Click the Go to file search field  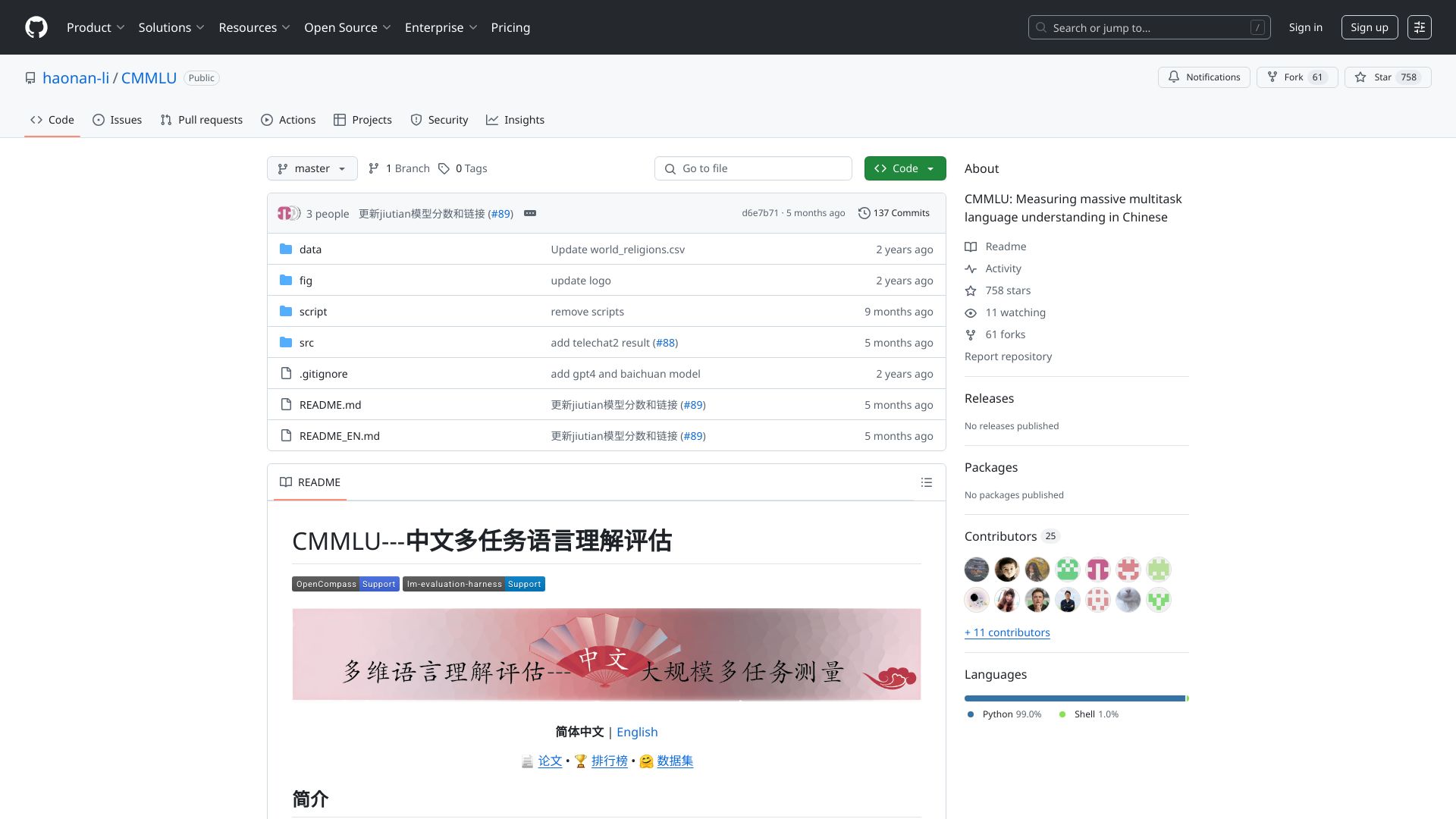tap(753, 168)
